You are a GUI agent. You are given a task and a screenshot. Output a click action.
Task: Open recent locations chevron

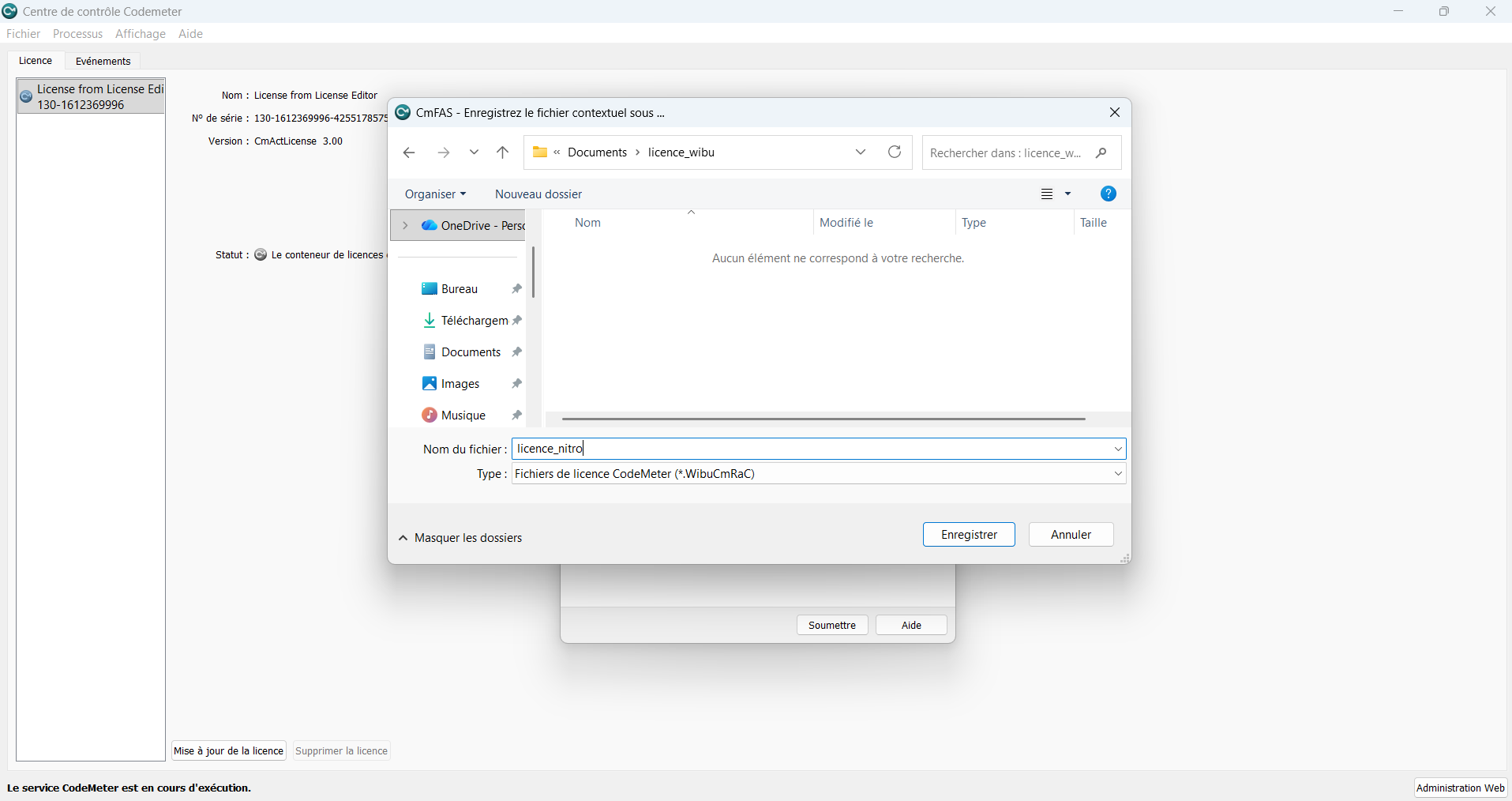coord(474,152)
